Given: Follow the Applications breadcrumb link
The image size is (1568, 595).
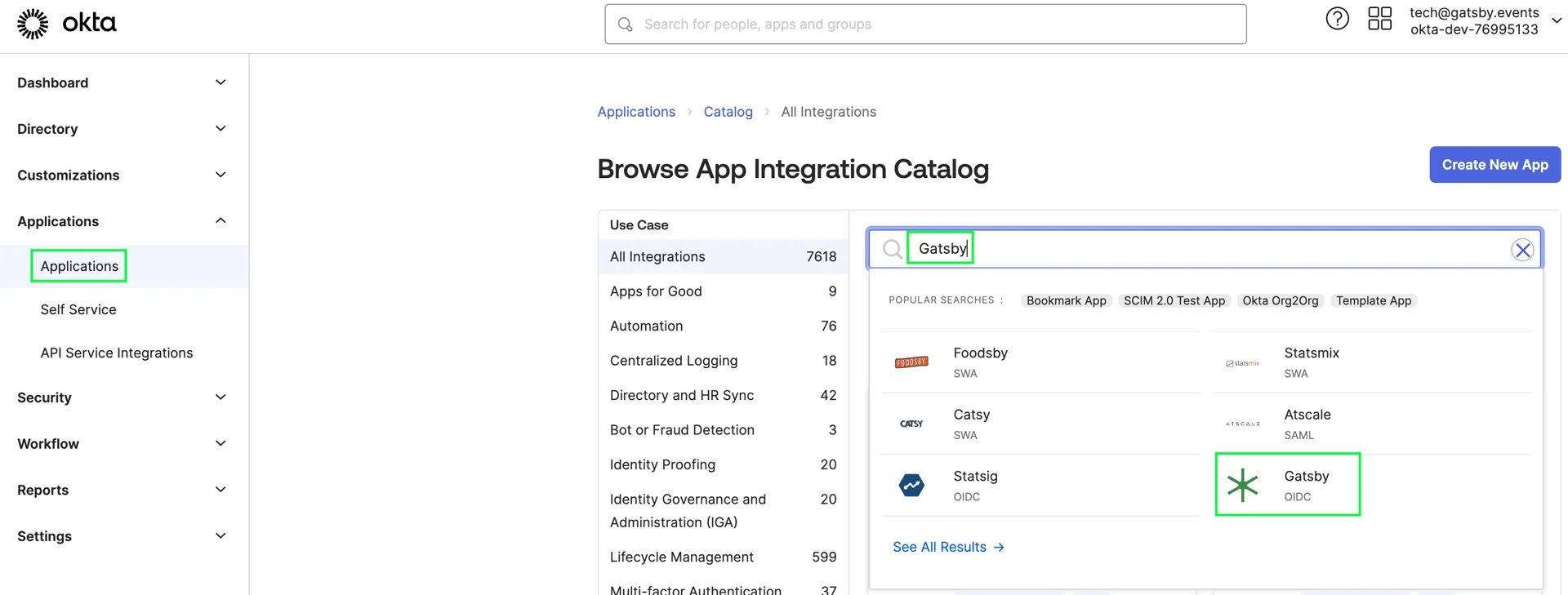Looking at the screenshot, I should [636, 112].
